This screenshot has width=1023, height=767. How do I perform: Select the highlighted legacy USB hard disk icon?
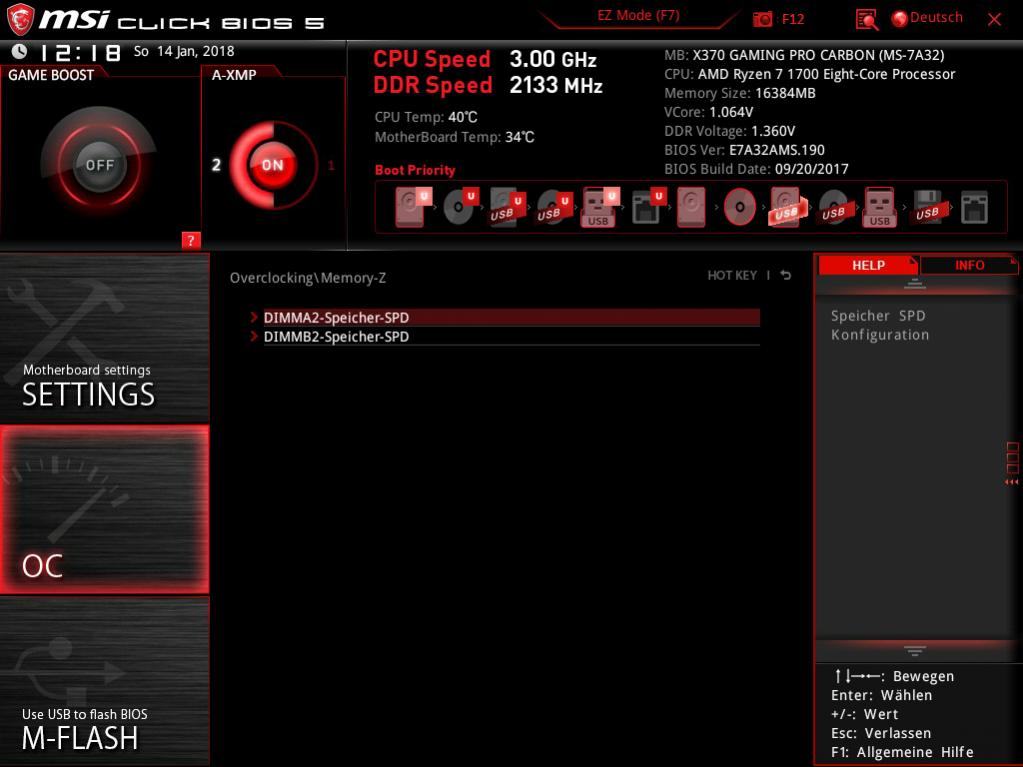click(788, 207)
